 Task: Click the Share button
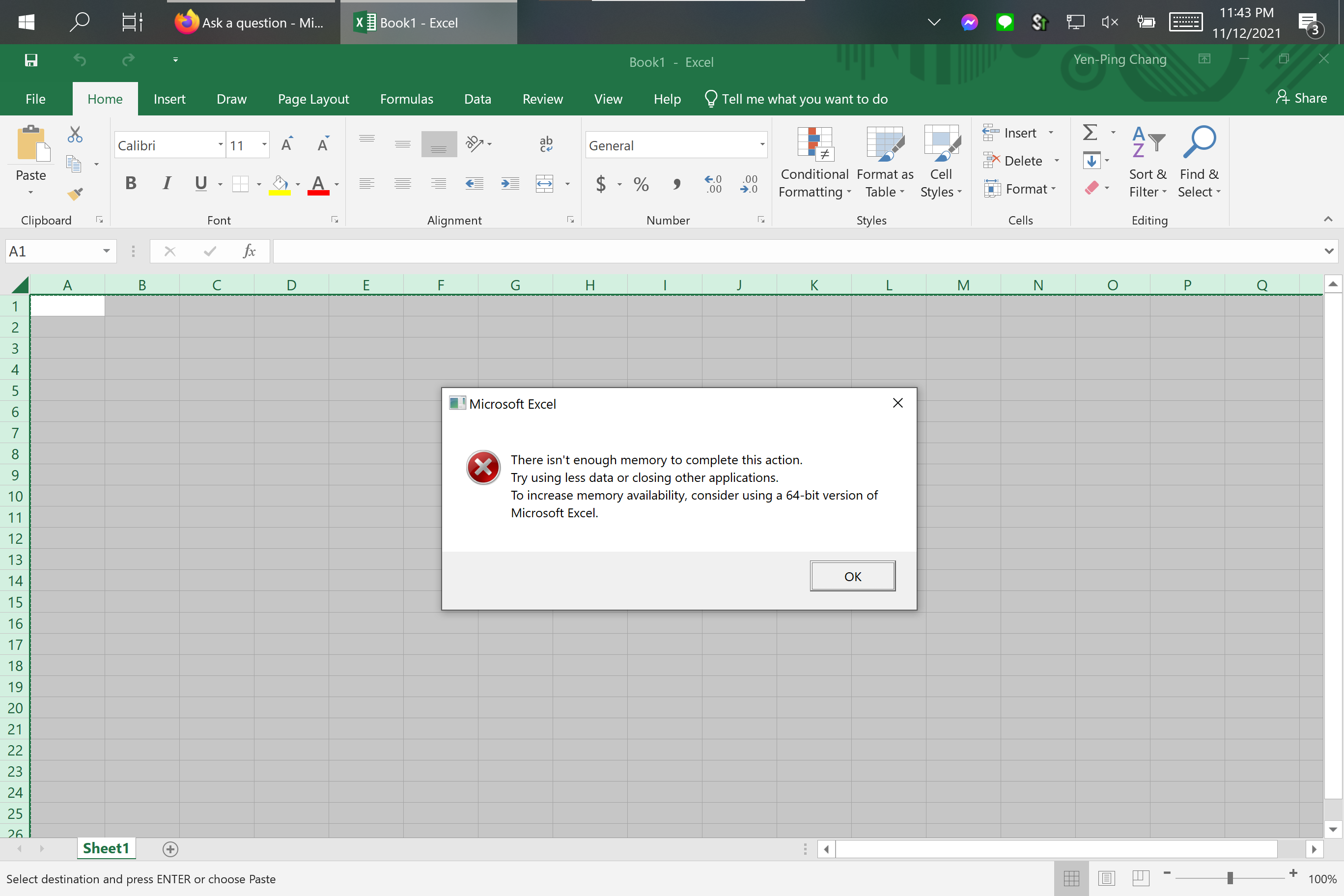point(1301,98)
